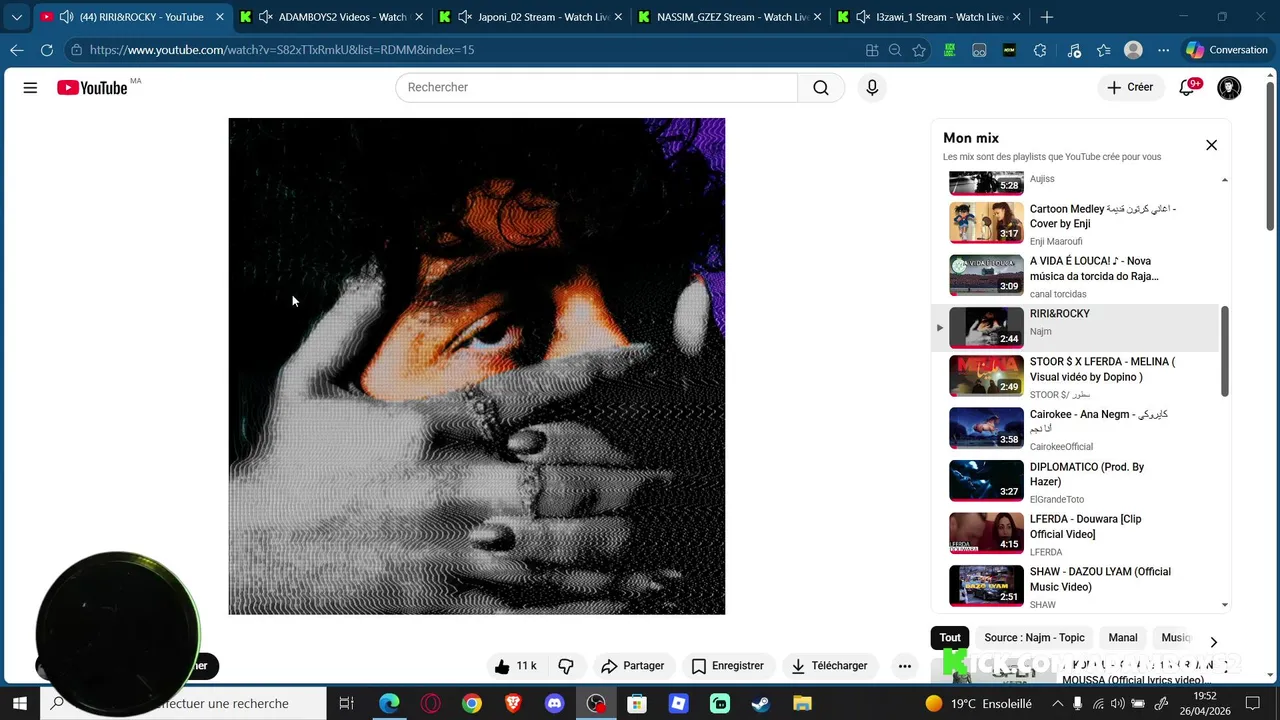This screenshot has width=1280, height=720.
Task: Go to the YouTube home logo
Action: (x=92, y=88)
